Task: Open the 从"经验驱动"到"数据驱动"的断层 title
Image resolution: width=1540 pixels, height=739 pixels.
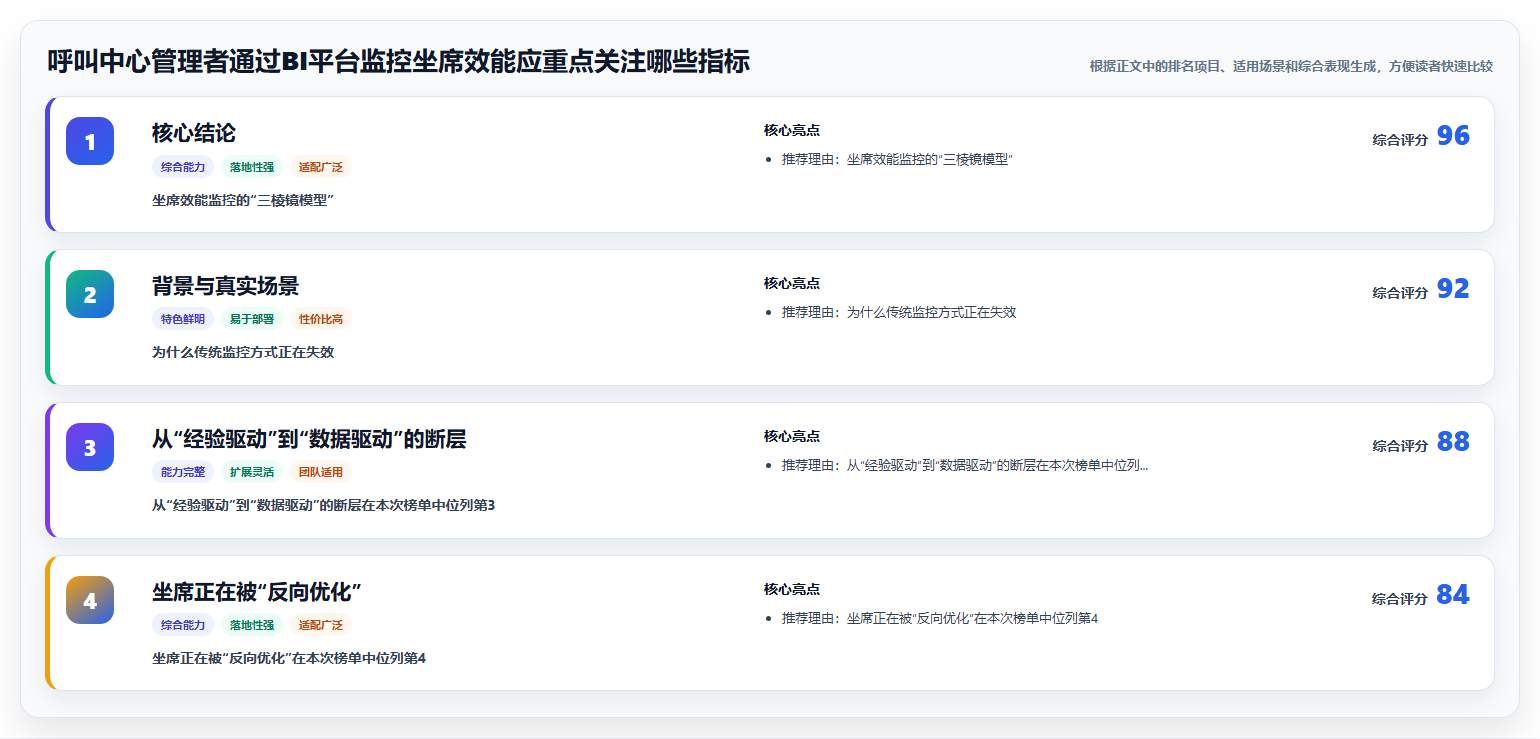Action: click(x=309, y=439)
